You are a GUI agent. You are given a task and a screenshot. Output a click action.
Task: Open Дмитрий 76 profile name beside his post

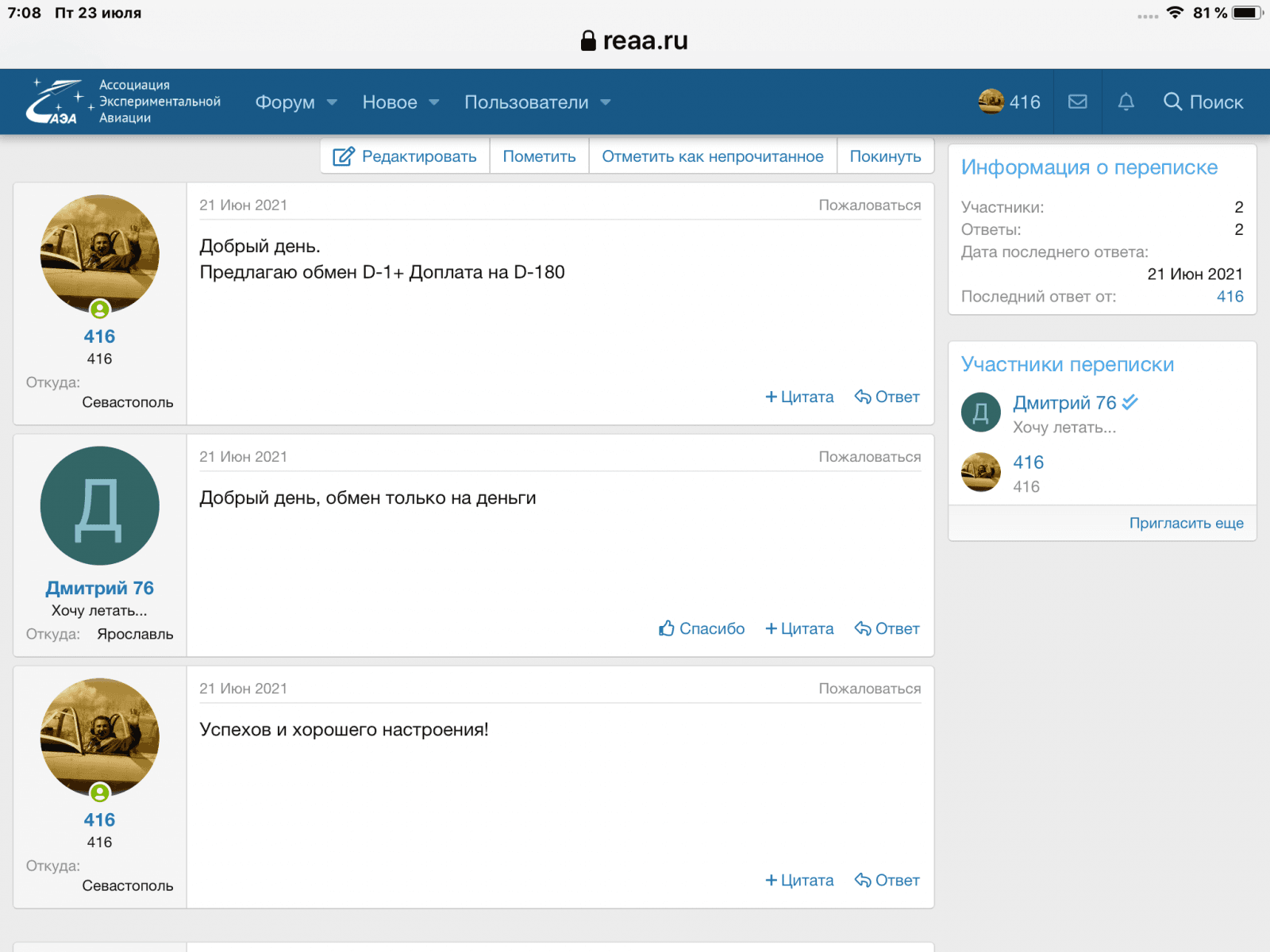[99, 588]
